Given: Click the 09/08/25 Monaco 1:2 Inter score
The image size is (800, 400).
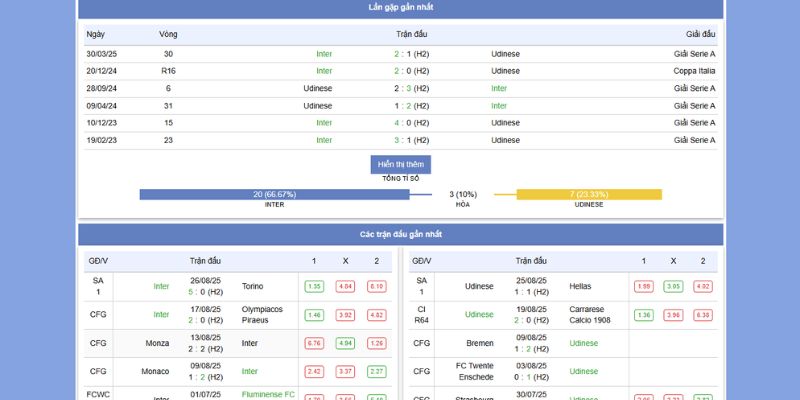Looking at the screenshot, I should pyautogui.click(x=206, y=377).
